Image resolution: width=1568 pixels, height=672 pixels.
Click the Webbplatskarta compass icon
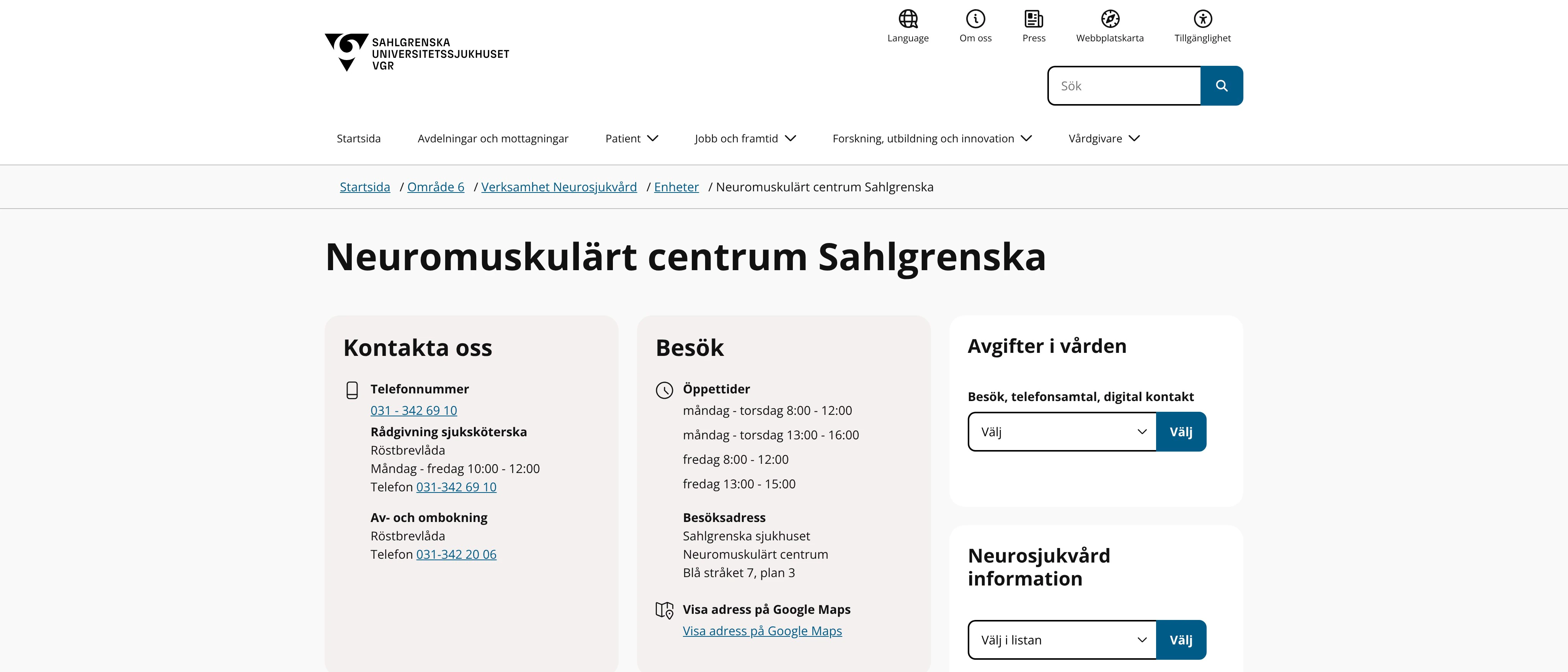(x=1110, y=19)
